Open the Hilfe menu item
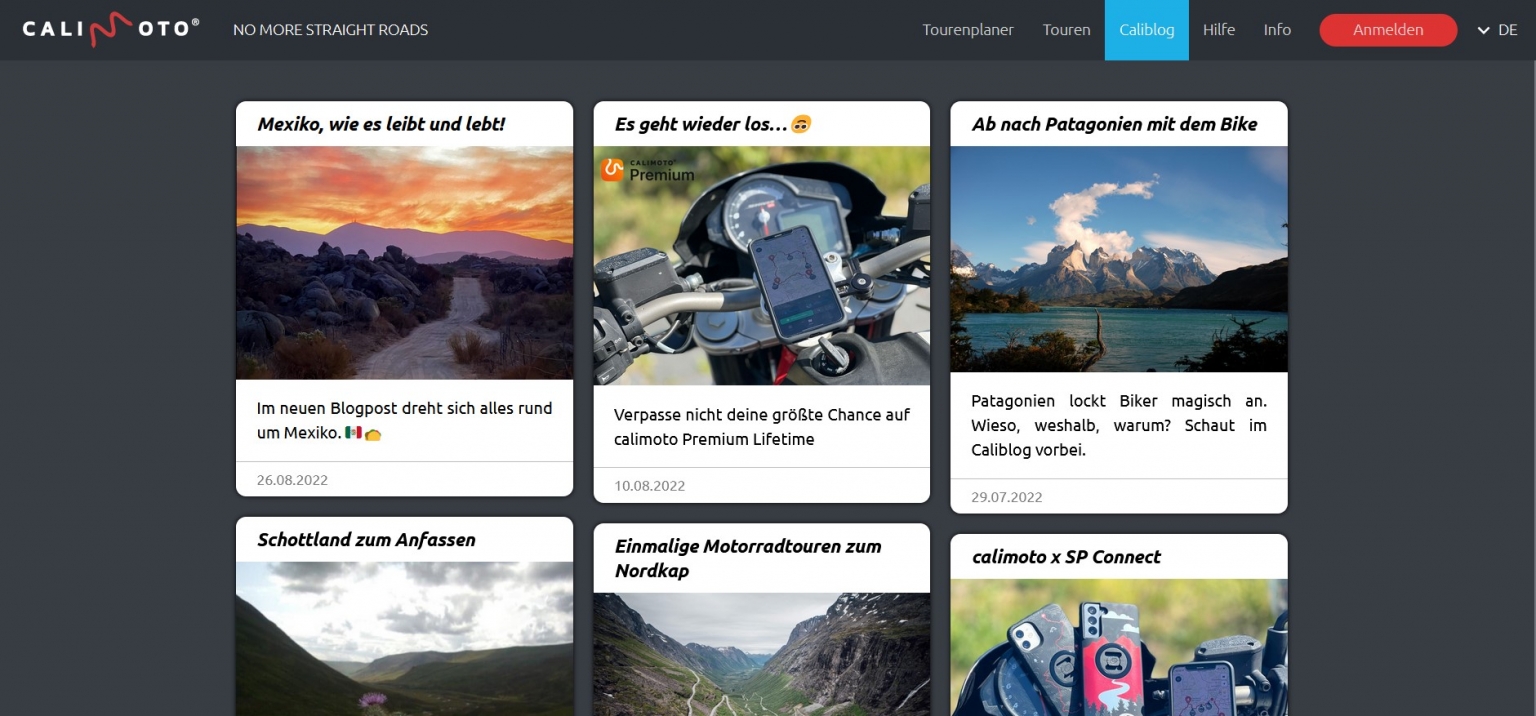The height and width of the screenshot is (716, 1536). tap(1218, 30)
